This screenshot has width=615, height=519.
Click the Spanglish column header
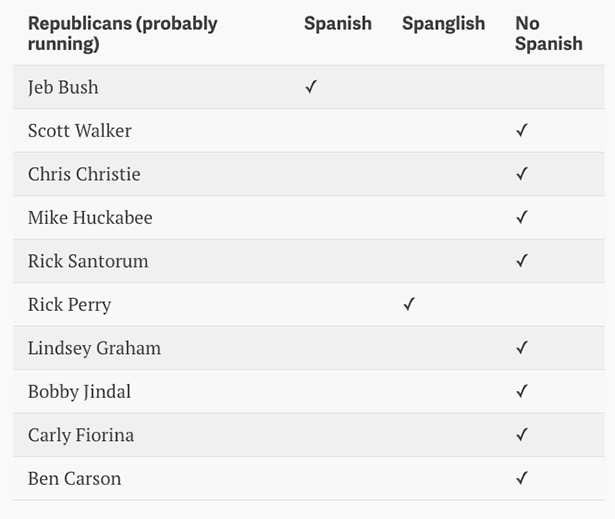pos(443,24)
